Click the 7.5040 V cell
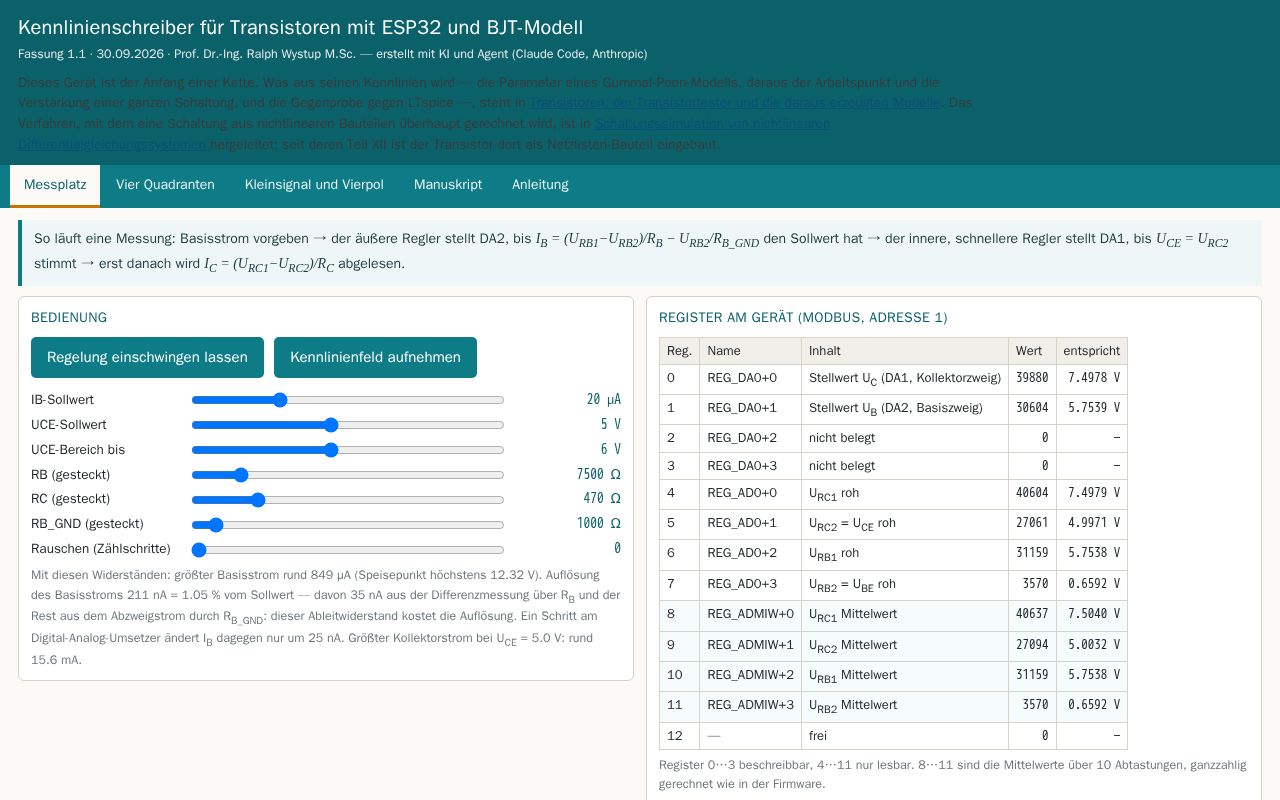 [x=1092, y=615]
